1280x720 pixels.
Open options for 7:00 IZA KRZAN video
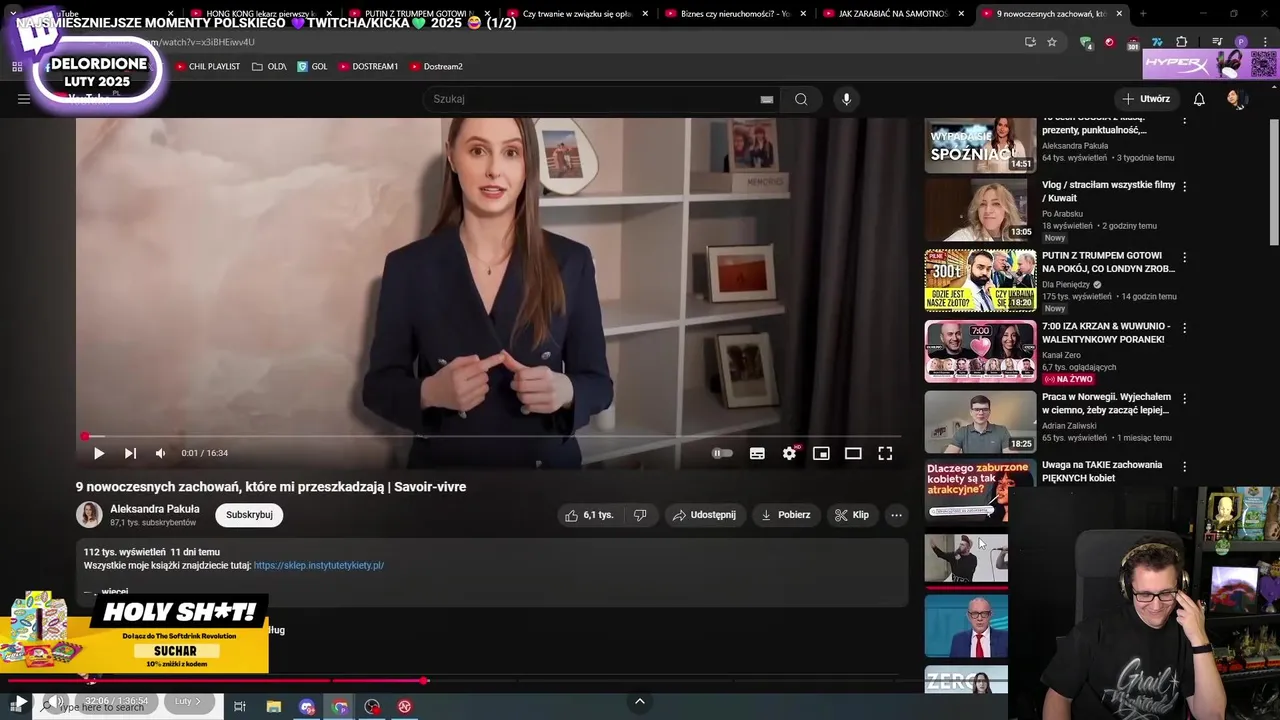point(1185,328)
